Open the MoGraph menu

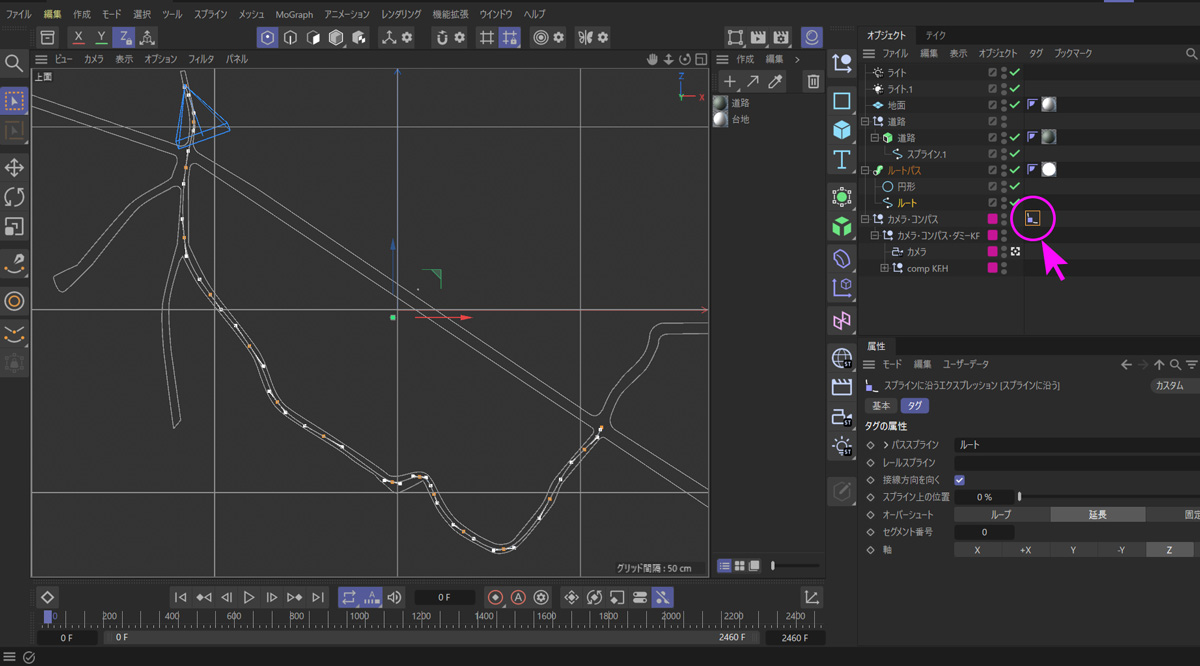(292, 15)
